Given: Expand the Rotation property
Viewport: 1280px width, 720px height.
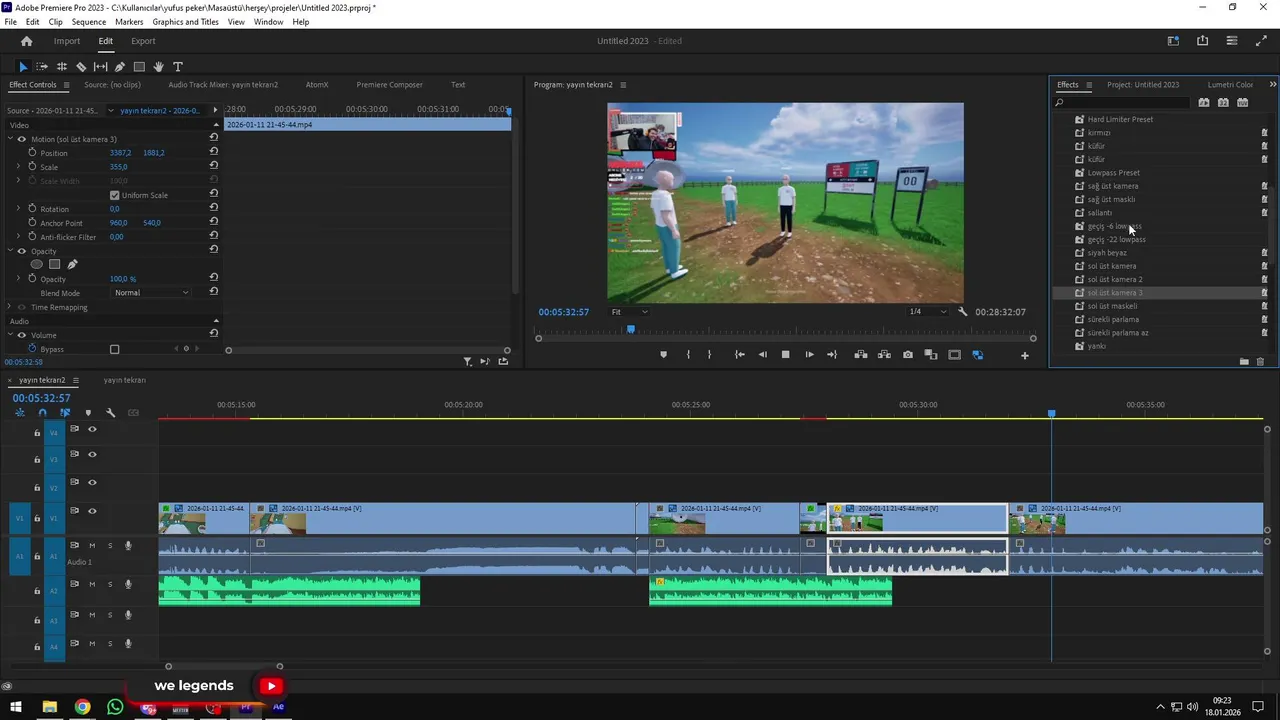Looking at the screenshot, I should pyautogui.click(x=18, y=208).
